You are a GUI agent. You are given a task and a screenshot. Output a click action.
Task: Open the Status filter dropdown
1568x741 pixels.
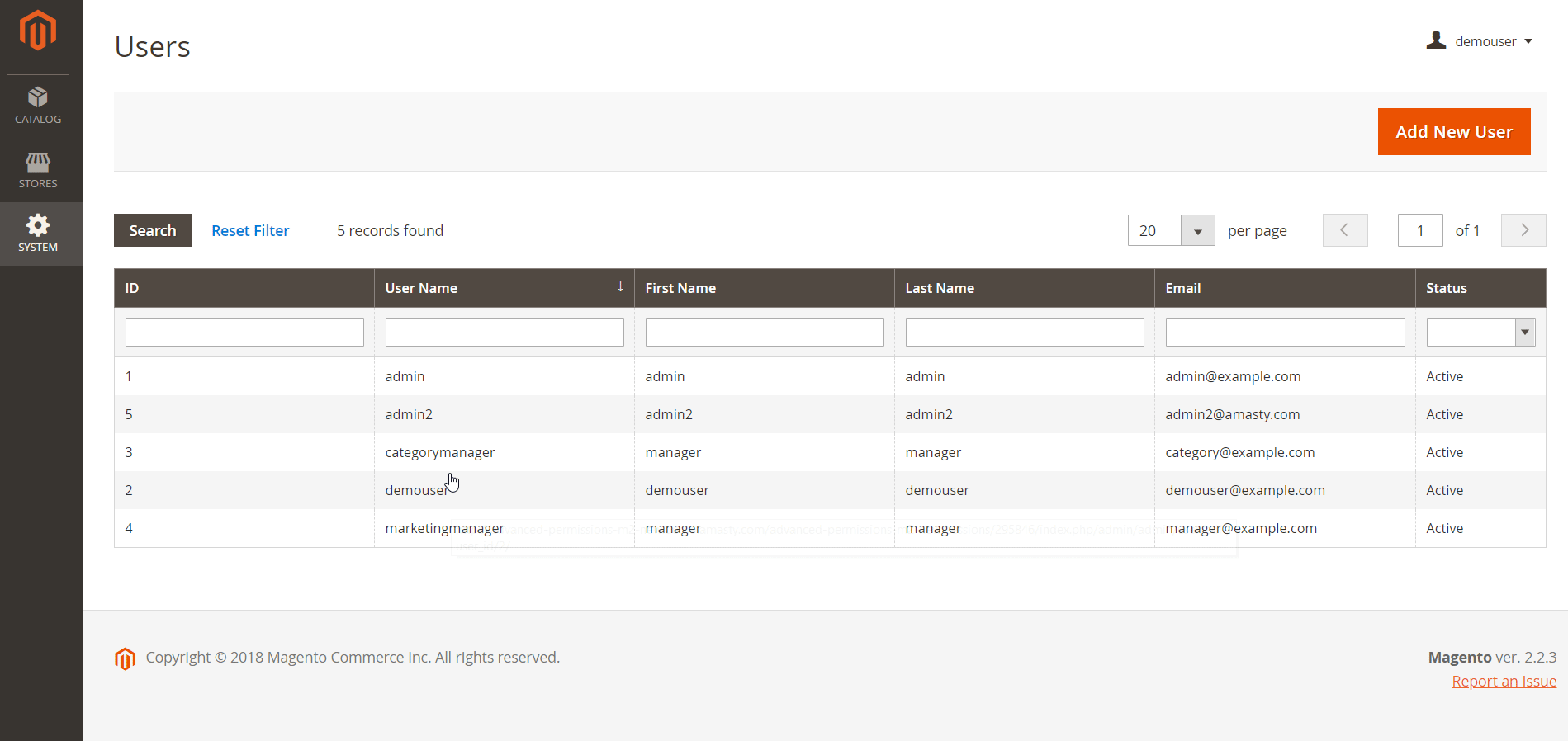point(1524,332)
